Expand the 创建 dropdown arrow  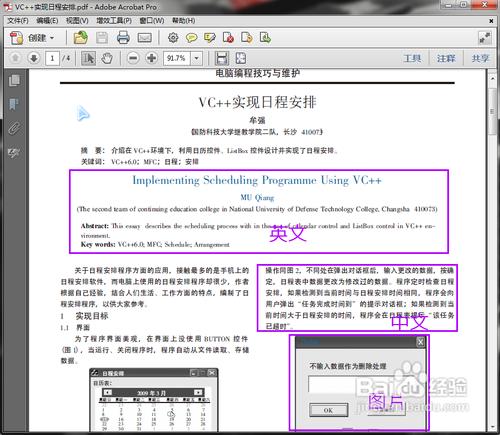point(52,38)
